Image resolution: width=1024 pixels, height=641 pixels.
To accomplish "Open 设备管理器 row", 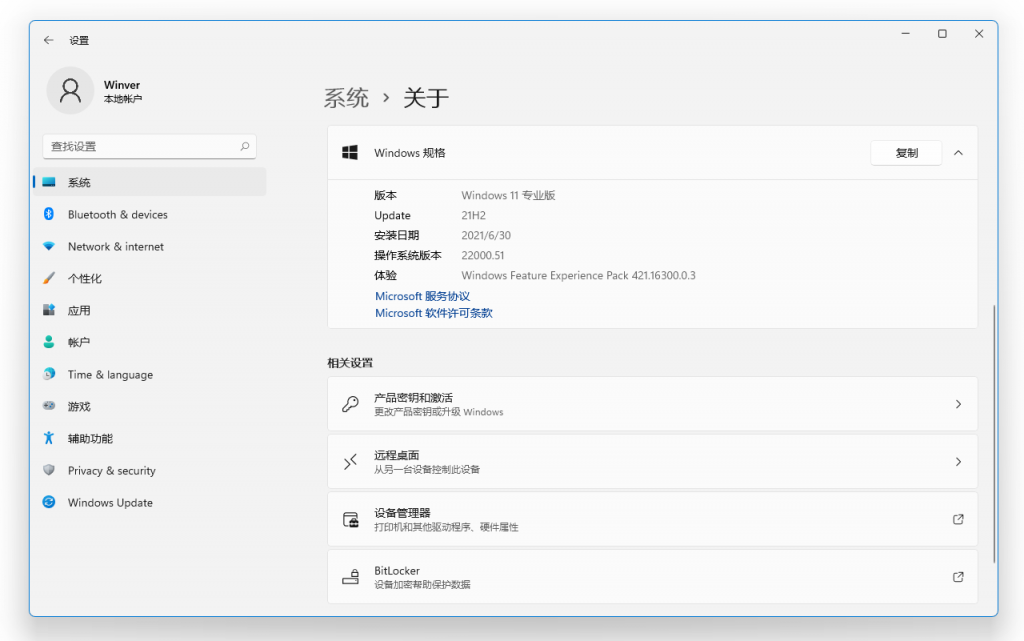I will click(652, 520).
